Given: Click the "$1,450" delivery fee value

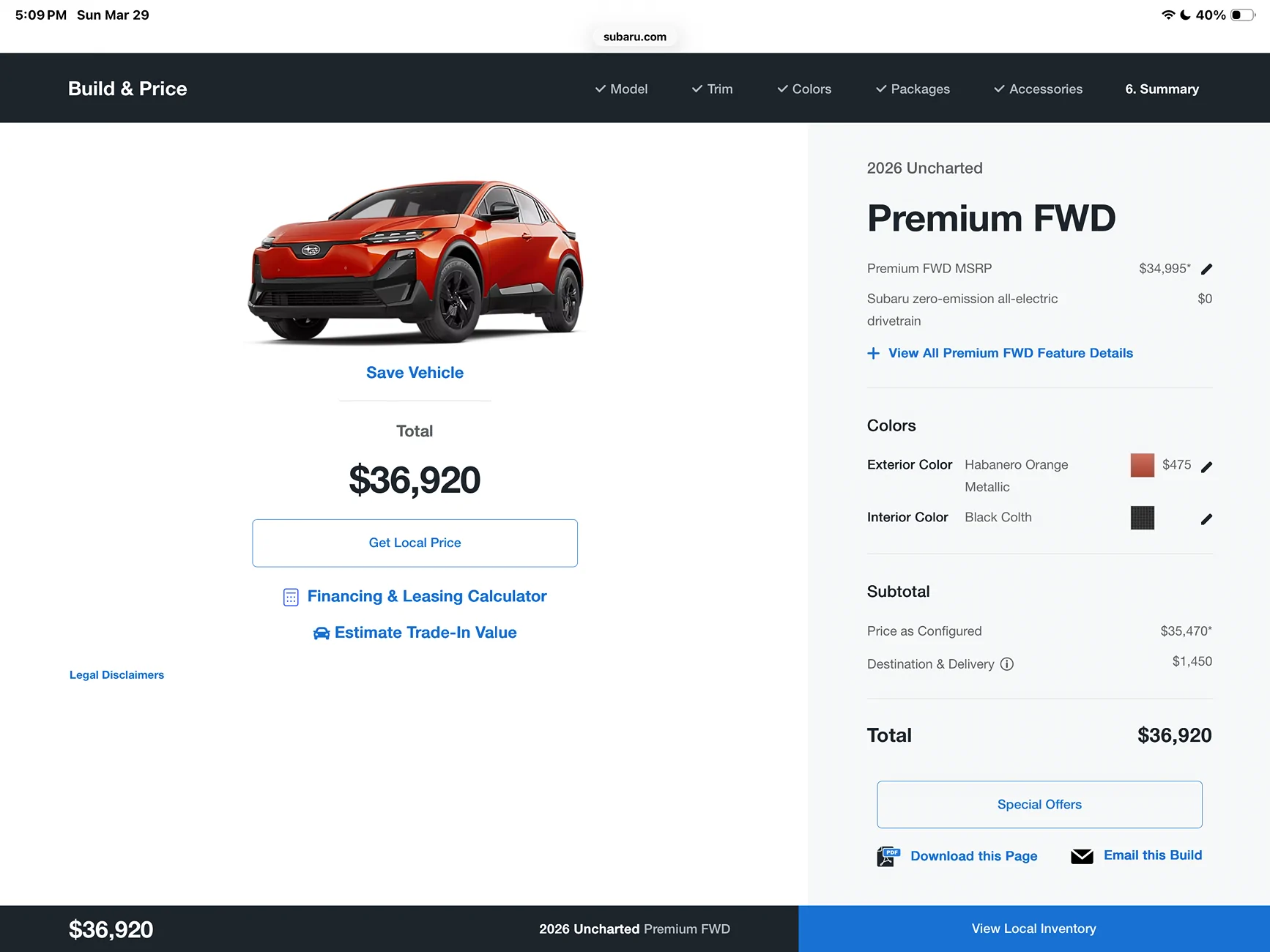Looking at the screenshot, I should (x=1192, y=661).
